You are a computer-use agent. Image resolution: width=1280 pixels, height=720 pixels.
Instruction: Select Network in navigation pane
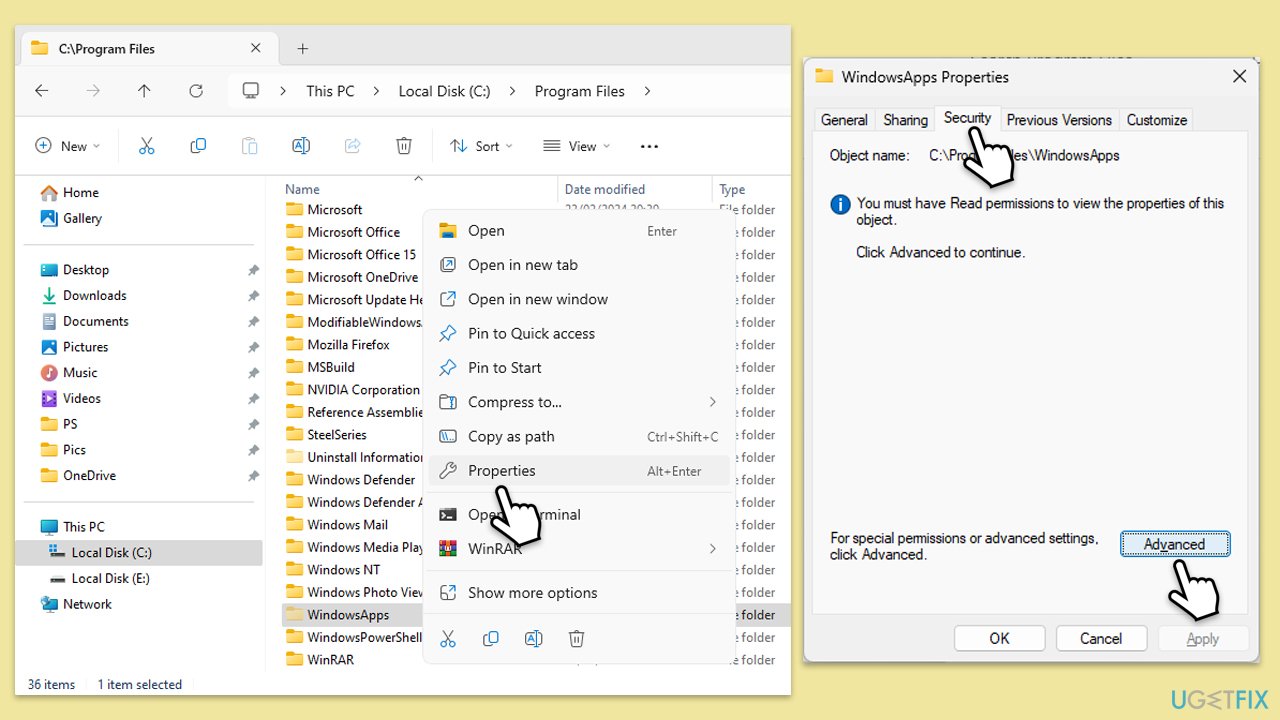(76, 604)
